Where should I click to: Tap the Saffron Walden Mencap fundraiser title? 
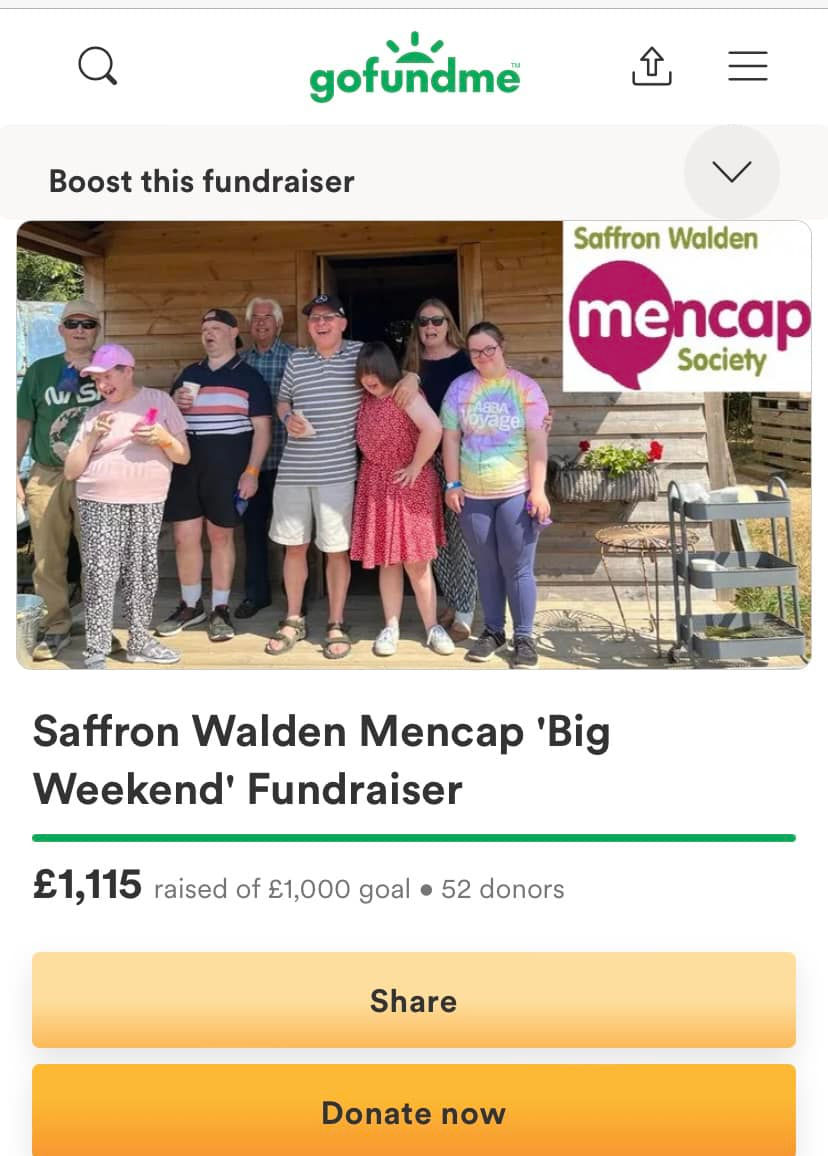point(321,760)
